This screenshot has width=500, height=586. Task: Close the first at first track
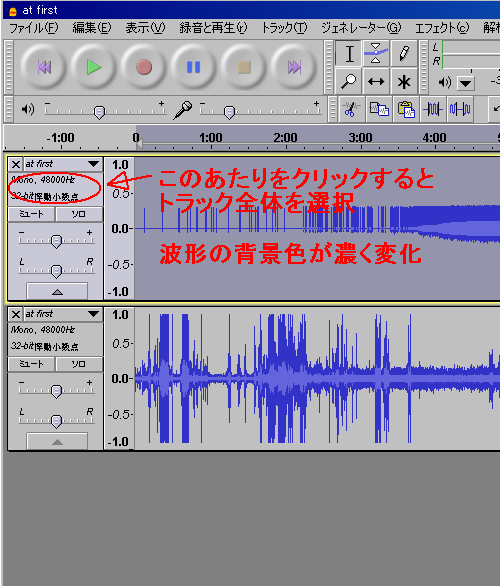16,164
